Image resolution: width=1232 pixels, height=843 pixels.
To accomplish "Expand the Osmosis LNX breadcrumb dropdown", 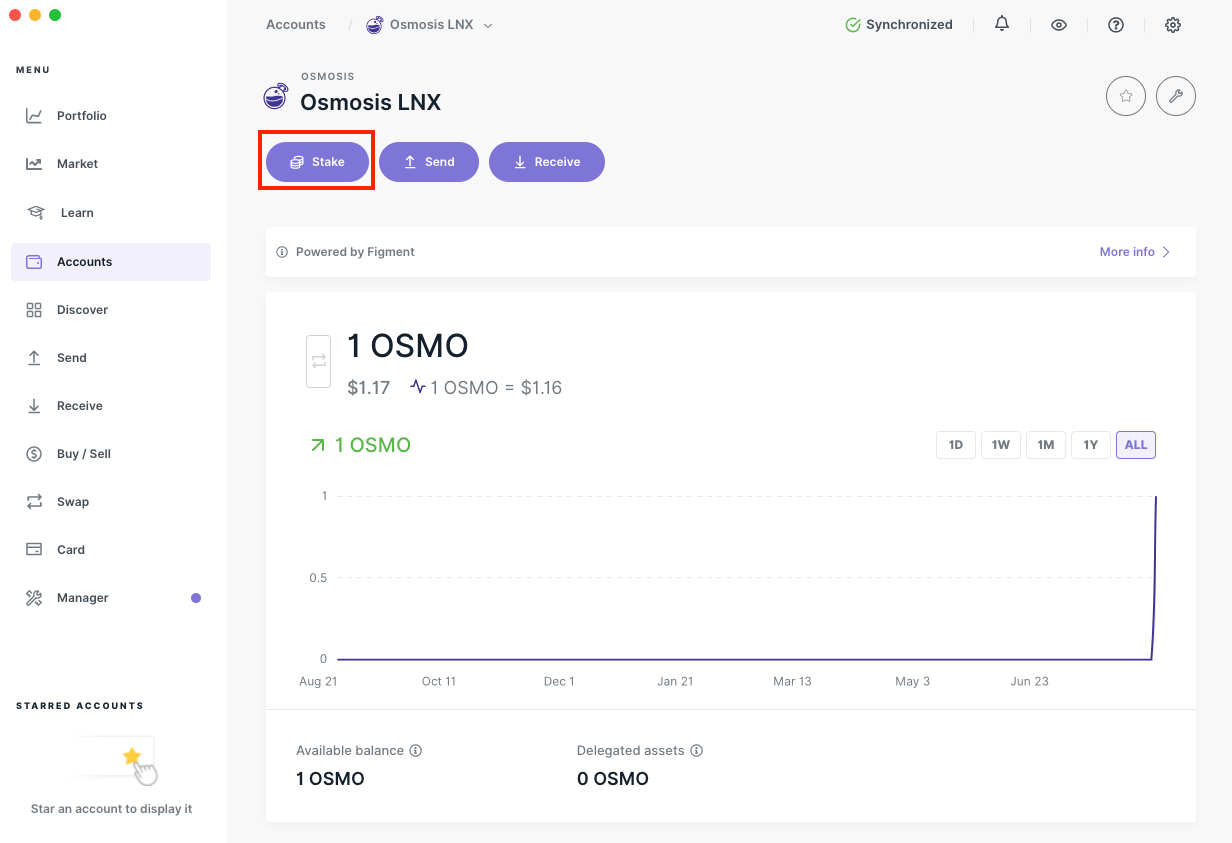I will pyautogui.click(x=488, y=26).
